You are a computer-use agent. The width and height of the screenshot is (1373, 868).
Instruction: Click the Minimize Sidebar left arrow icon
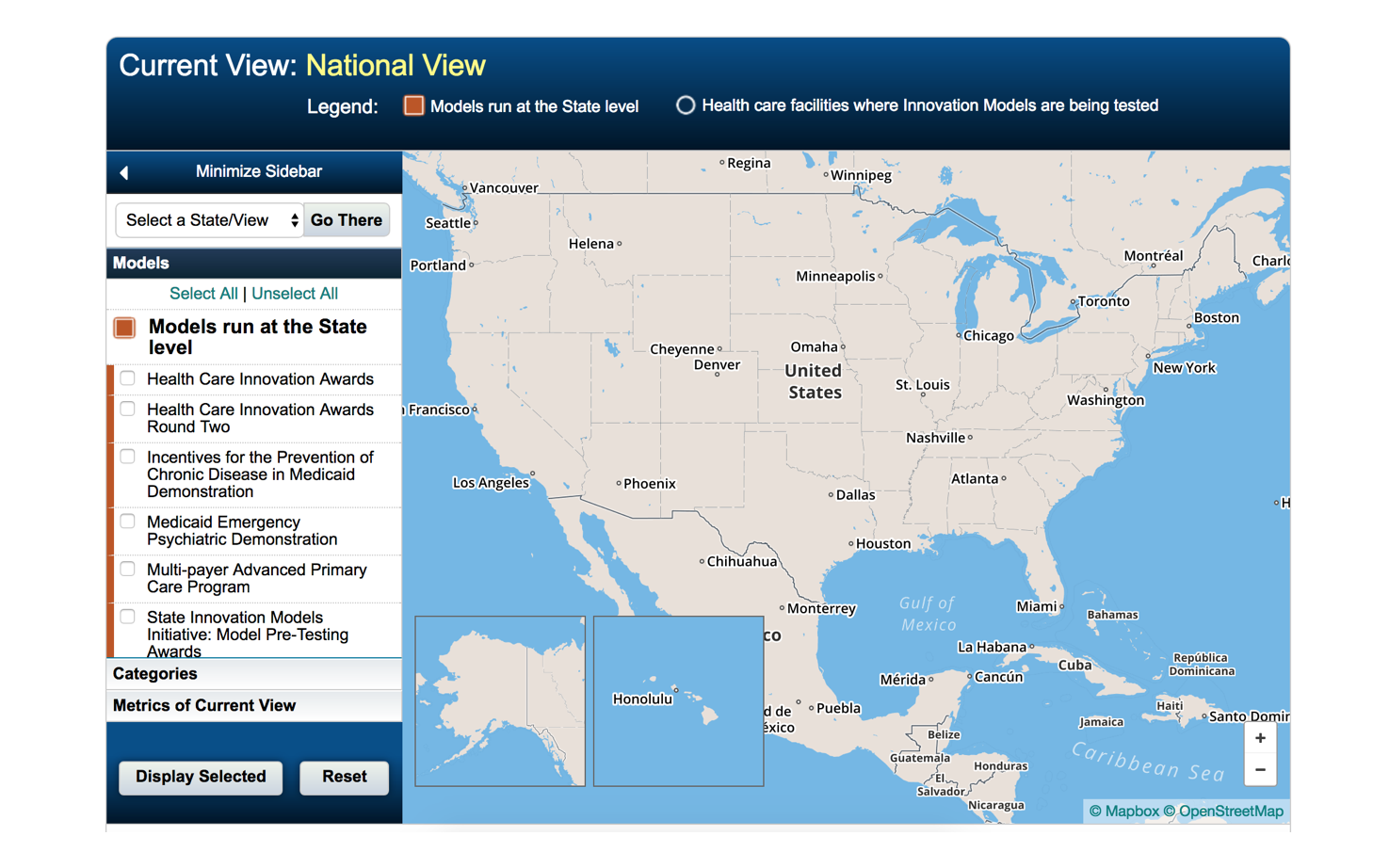pos(124,172)
